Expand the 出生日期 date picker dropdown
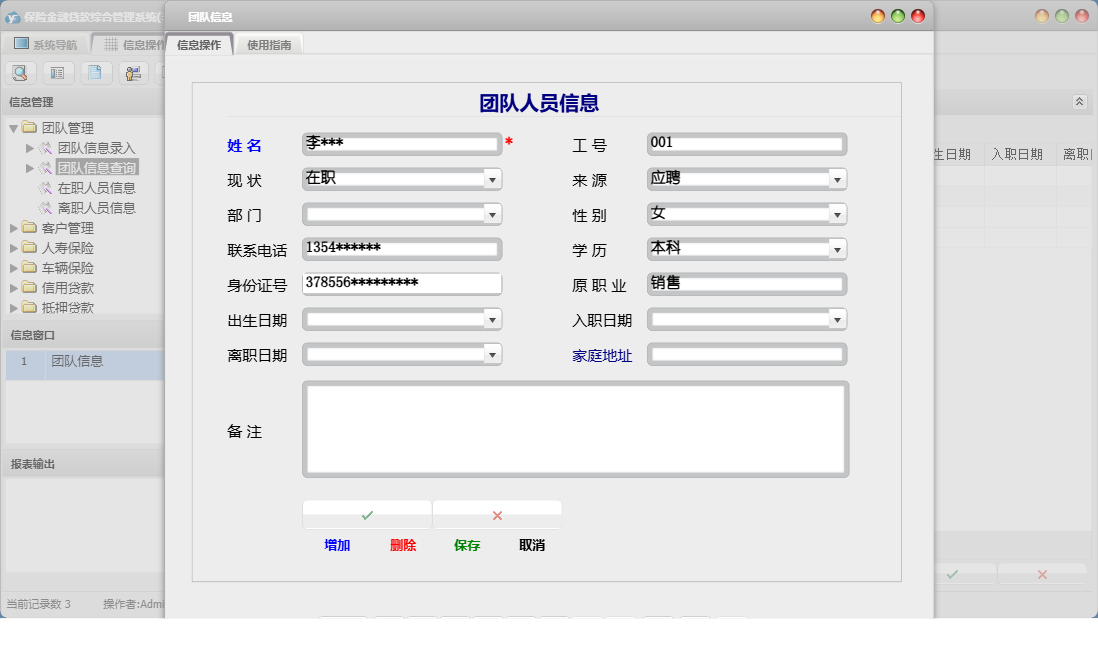 pos(490,319)
